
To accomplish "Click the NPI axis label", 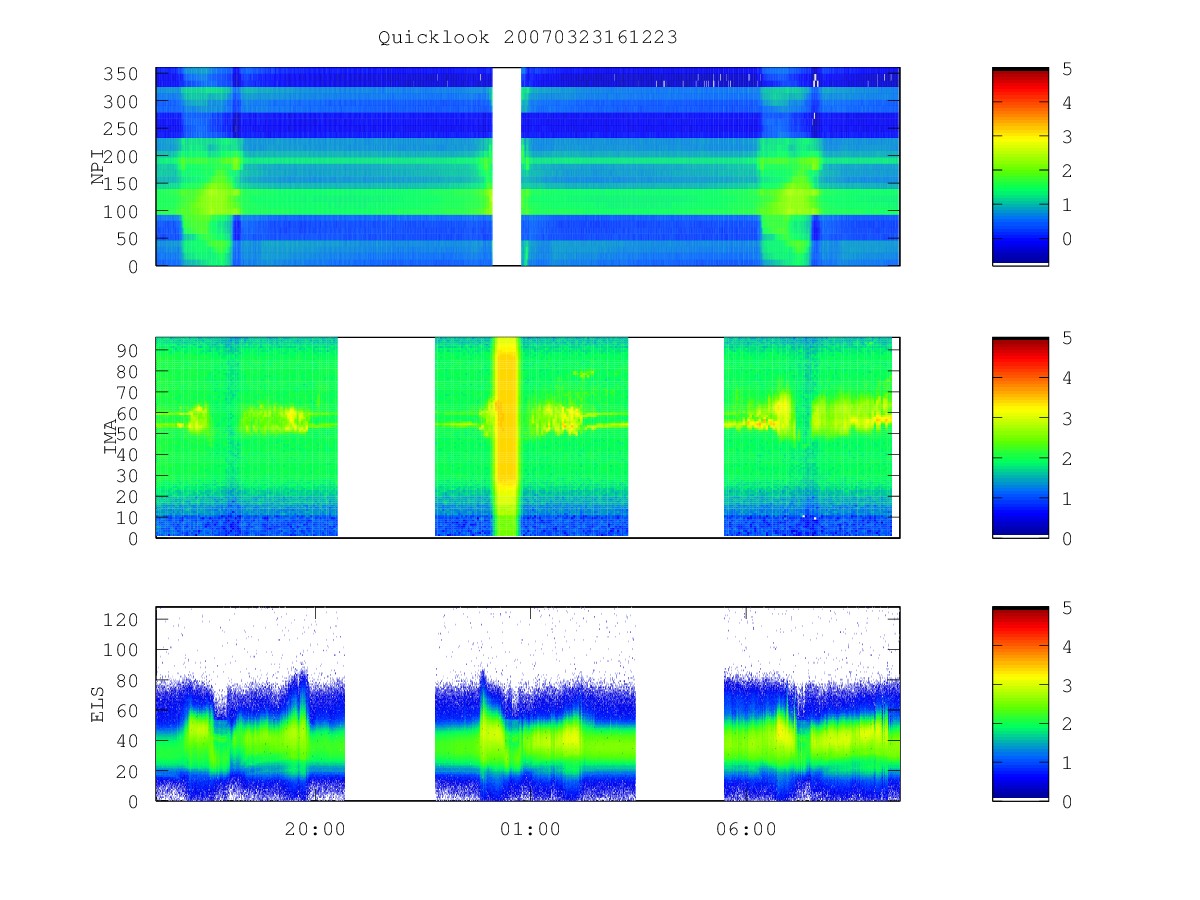I will pyautogui.click(x=98, y=168).
